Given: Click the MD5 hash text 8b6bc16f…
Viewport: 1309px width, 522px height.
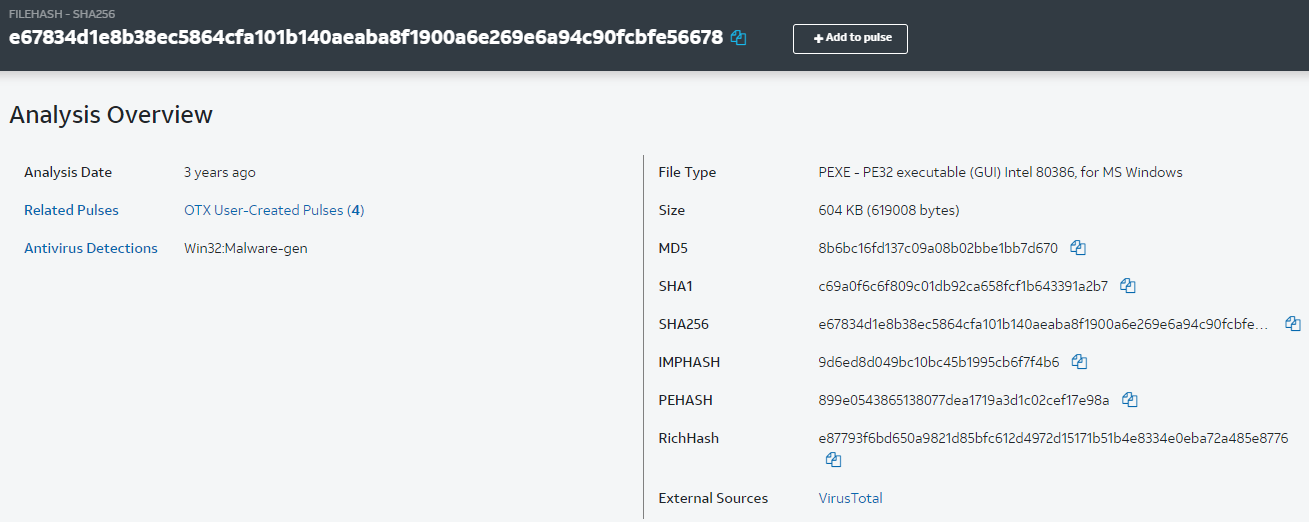Looking at the screenshot, I should [x=937, y=248].
